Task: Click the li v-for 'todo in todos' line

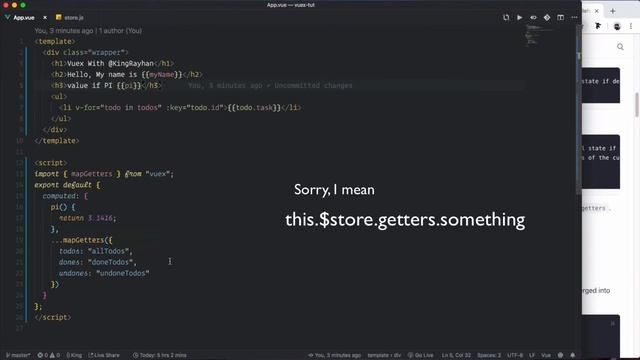Action: [180, 107]
